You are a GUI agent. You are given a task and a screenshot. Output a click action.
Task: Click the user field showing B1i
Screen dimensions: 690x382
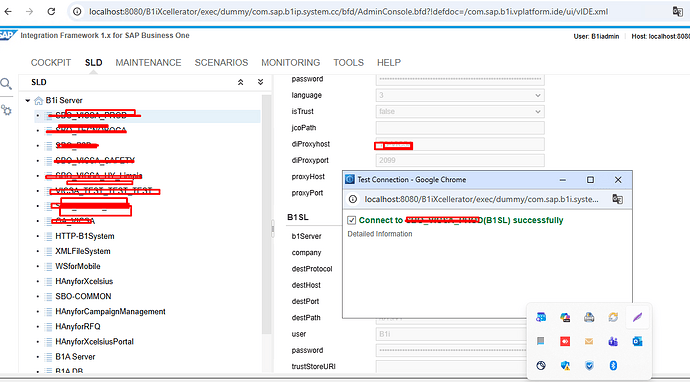pyautogui.click(x=451, y=334)
